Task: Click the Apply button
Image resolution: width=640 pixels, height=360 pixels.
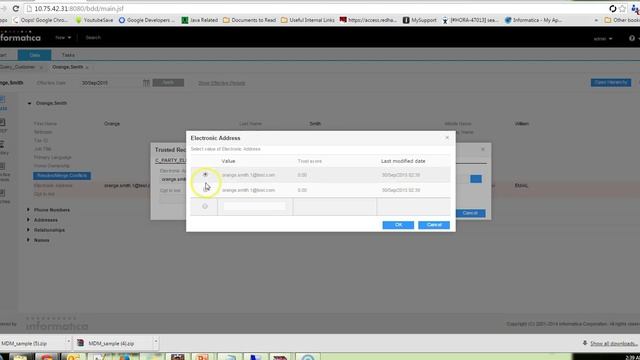Action: [168, 83]
